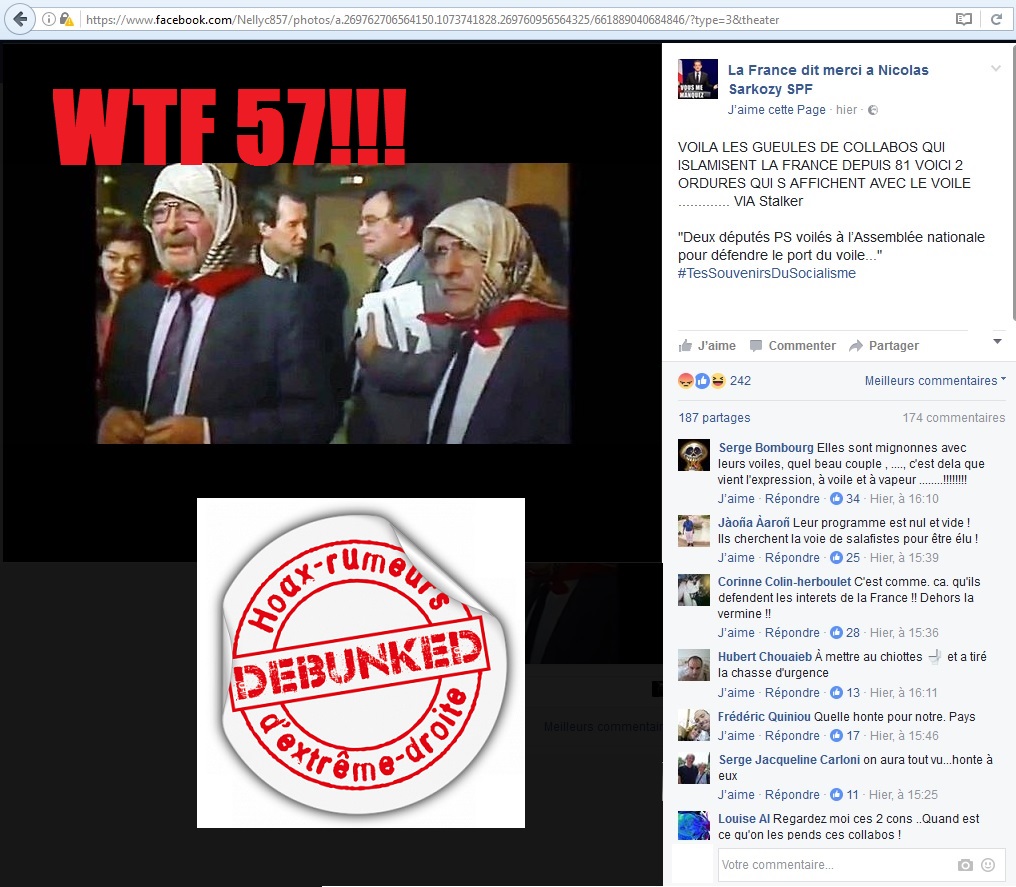Reply to Corinne Colin-herboulet's comment
Screen dimensions: 1016x887
(792, 633)
